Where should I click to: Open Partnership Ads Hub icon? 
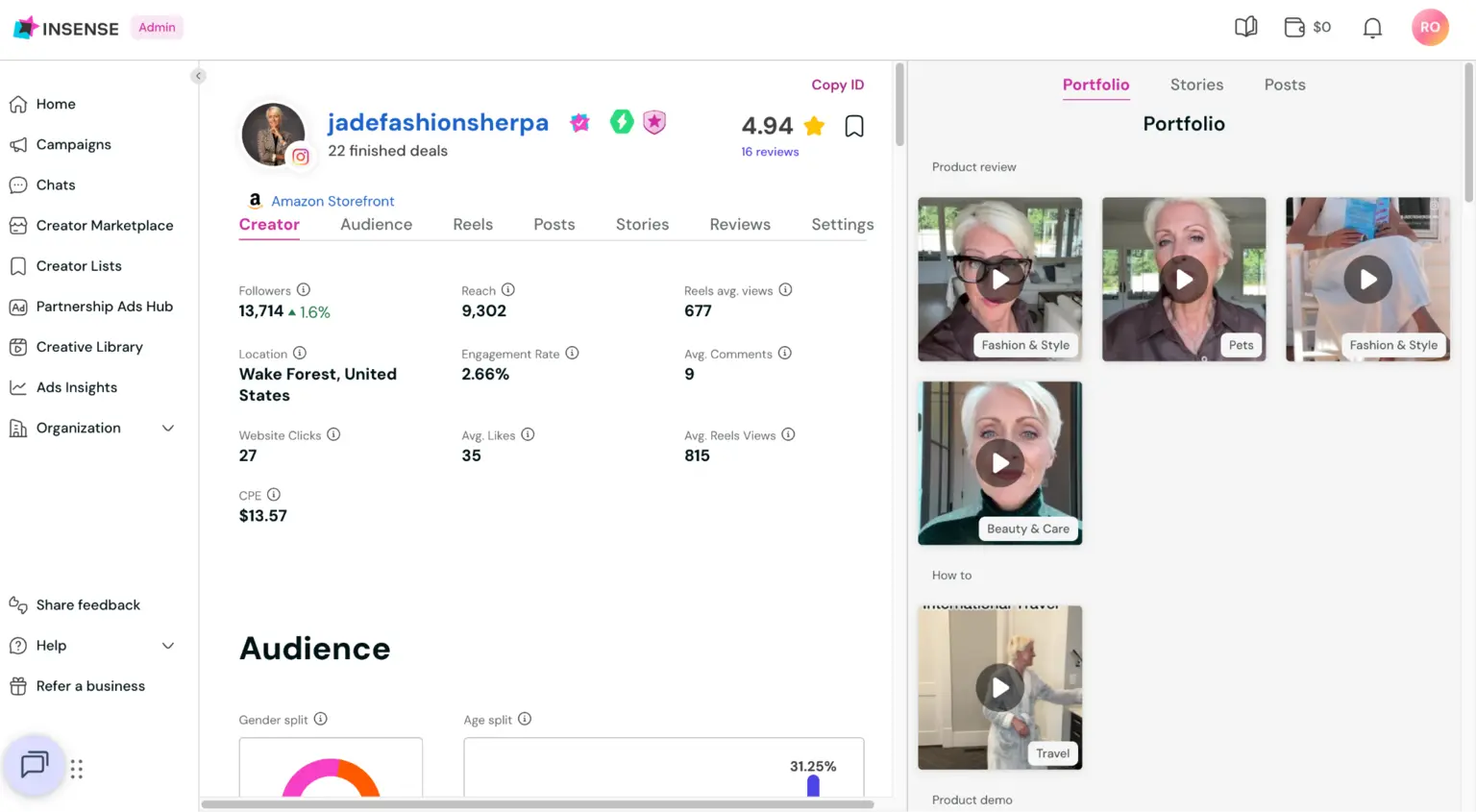[18, 307]
